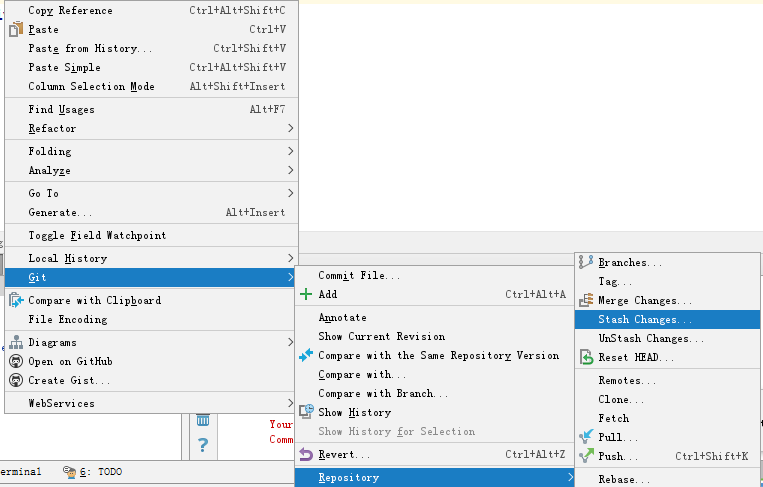The height and width of the screenshot is (487, 763).
Task: Click the Reset HEAD icon
Action: [586, 357]
